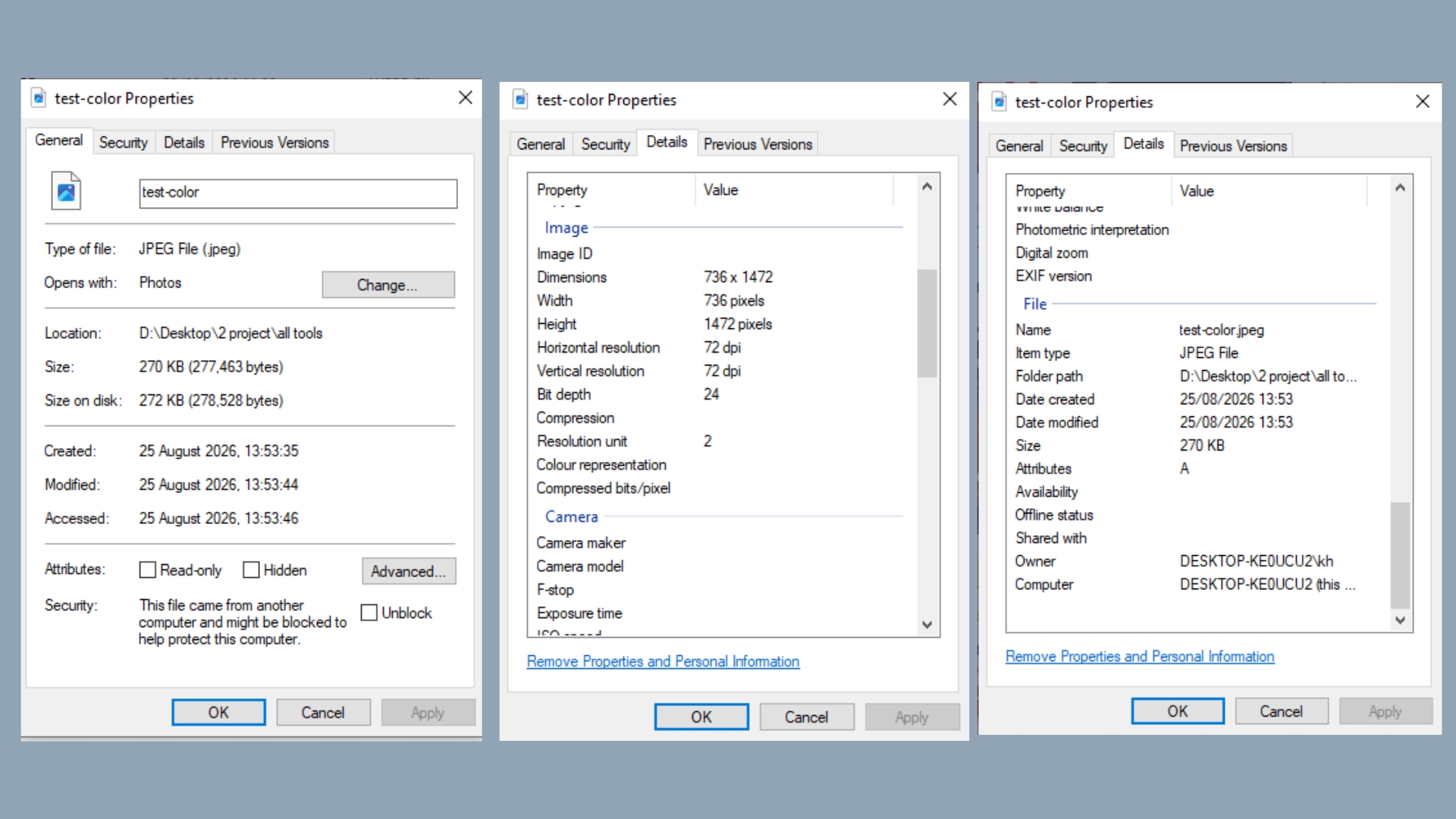Select the Name row test-color.jpeg
This screenshot has width=1456, height=819.
[x=1198, y=330]
